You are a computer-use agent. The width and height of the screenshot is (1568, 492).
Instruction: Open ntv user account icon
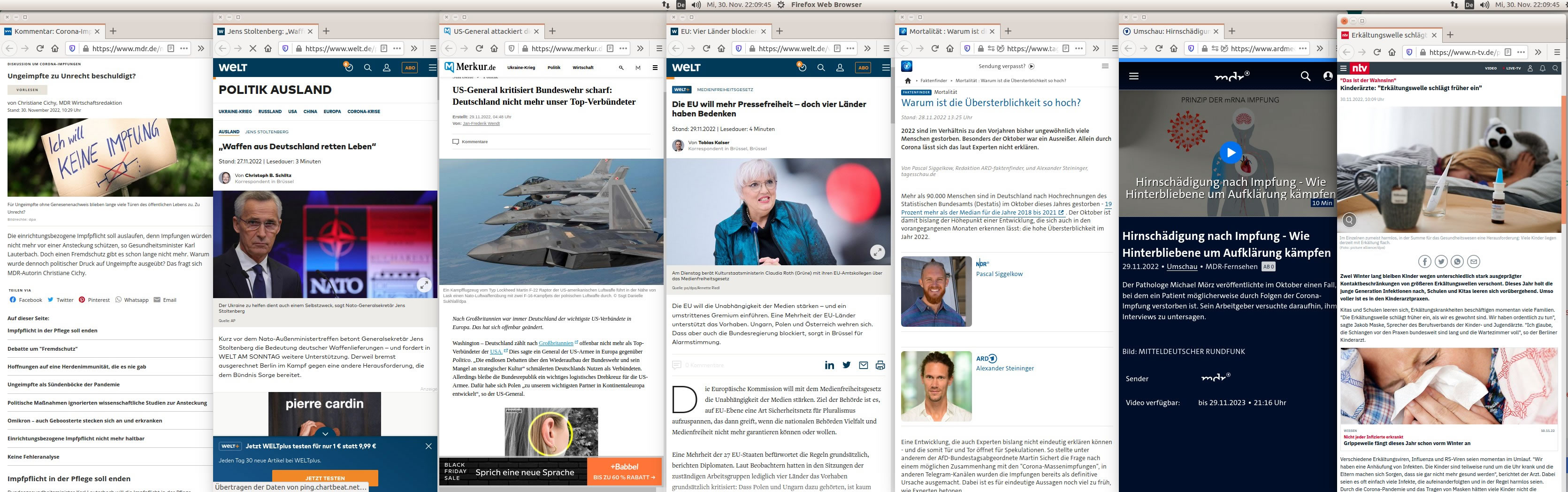click(x=1531, y=68)
